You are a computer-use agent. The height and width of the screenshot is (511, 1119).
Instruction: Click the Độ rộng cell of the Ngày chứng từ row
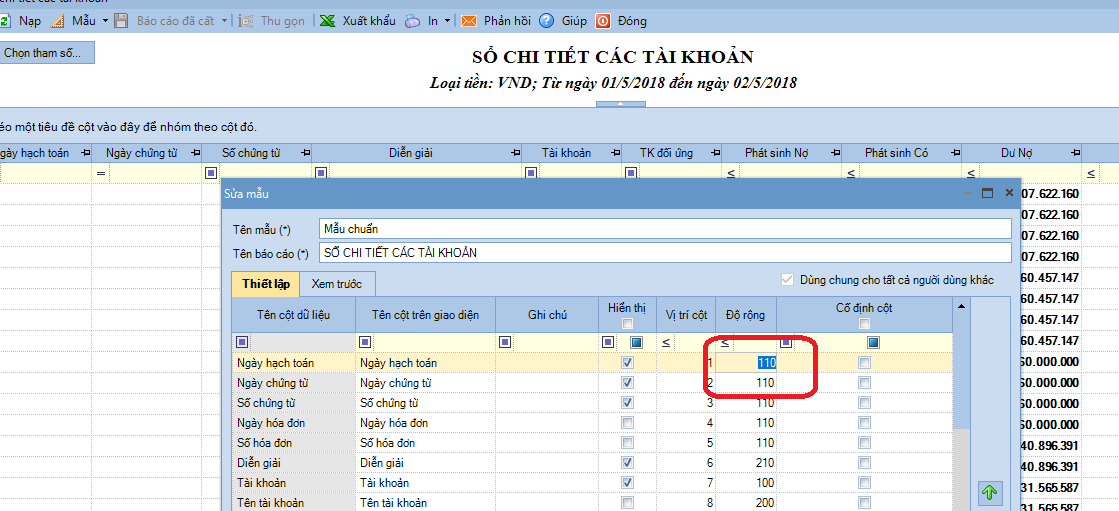[x=746, y=383]
